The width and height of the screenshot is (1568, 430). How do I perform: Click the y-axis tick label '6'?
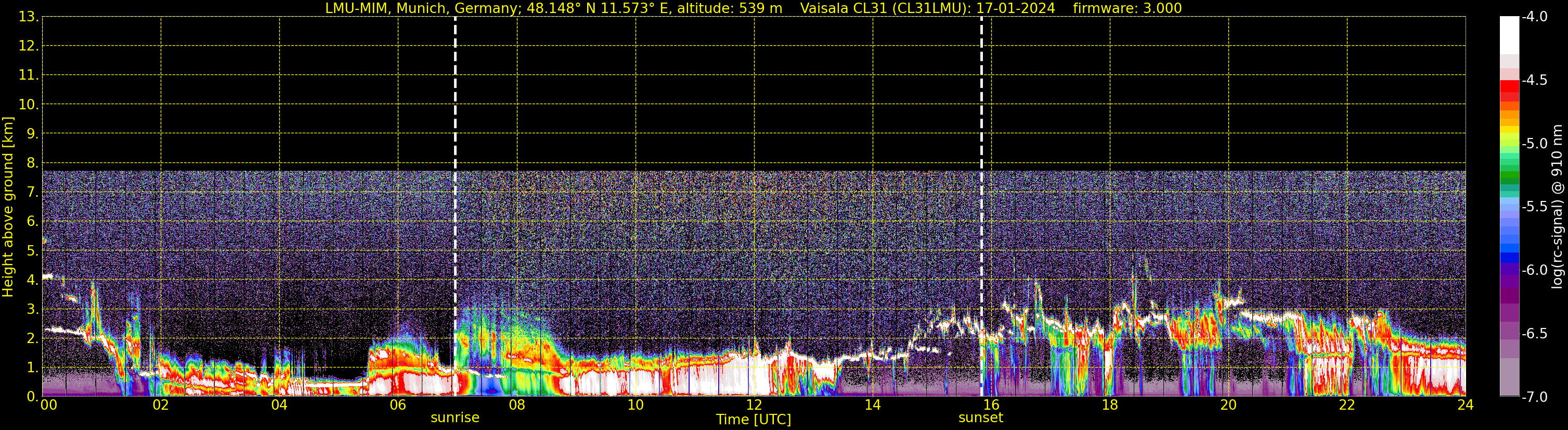tap(32, 222)
